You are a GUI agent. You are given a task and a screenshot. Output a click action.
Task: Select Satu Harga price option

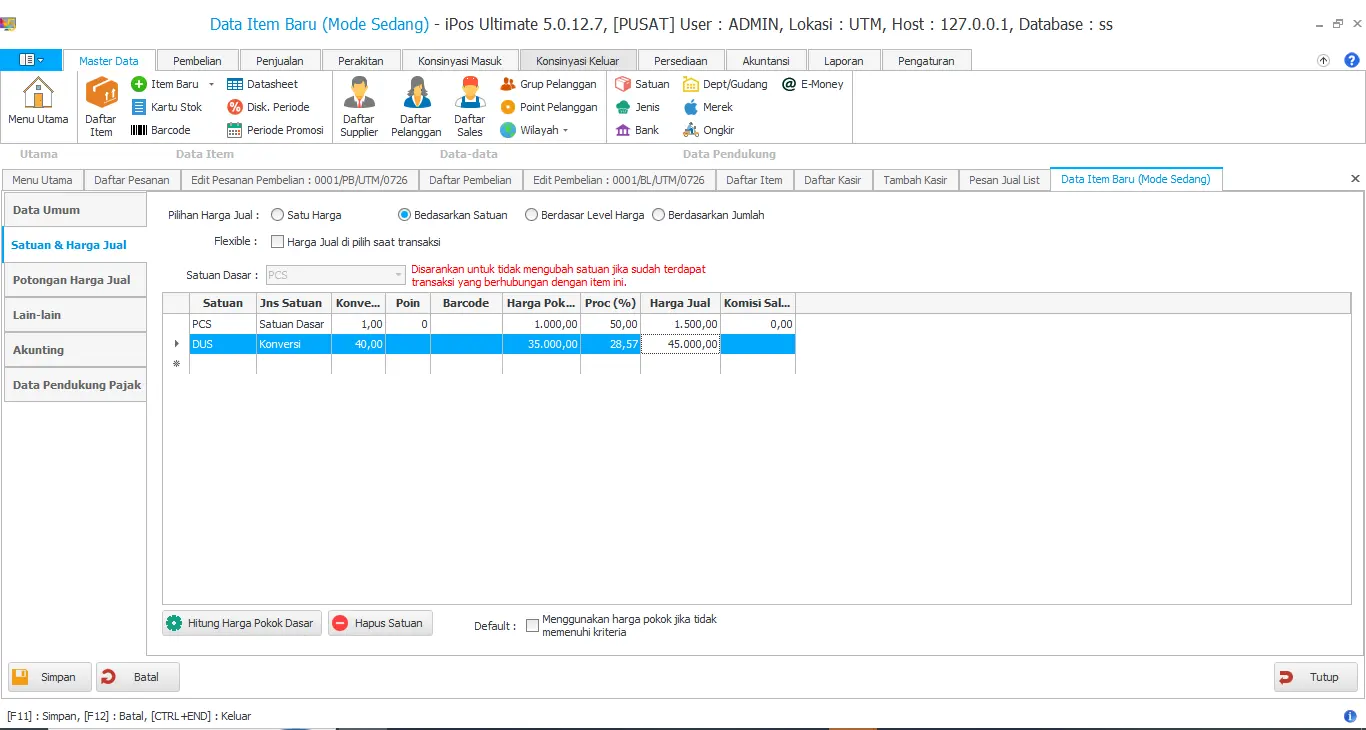[x=278, y=215]
